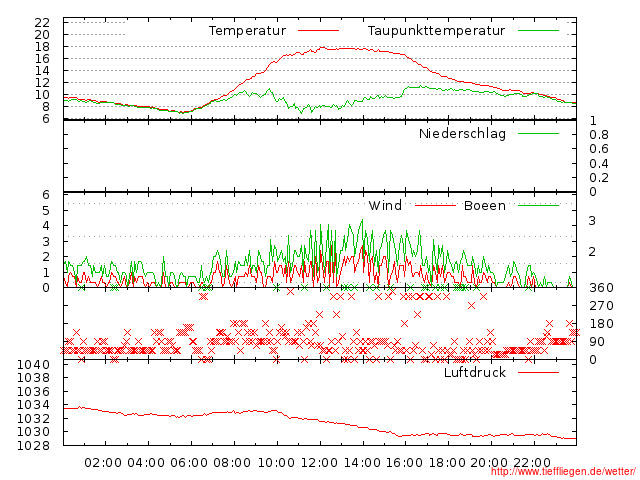This screenshot has width=640, height=480.
Task: Click the green Niederschlag legend line sample
Action: 538,133
